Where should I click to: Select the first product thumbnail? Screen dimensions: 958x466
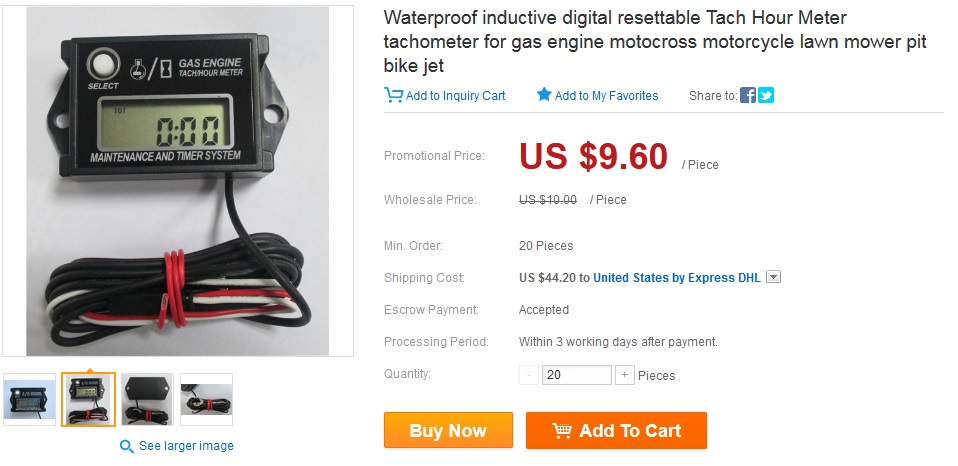pyautogui.click(x=30, y=400)
